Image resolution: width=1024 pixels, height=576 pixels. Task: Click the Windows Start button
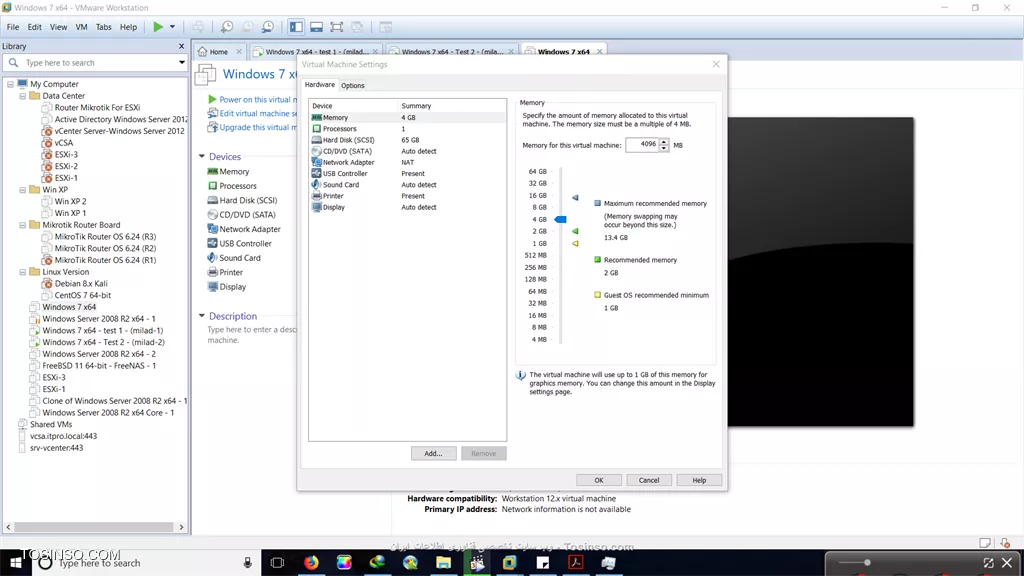coord(14,562)
